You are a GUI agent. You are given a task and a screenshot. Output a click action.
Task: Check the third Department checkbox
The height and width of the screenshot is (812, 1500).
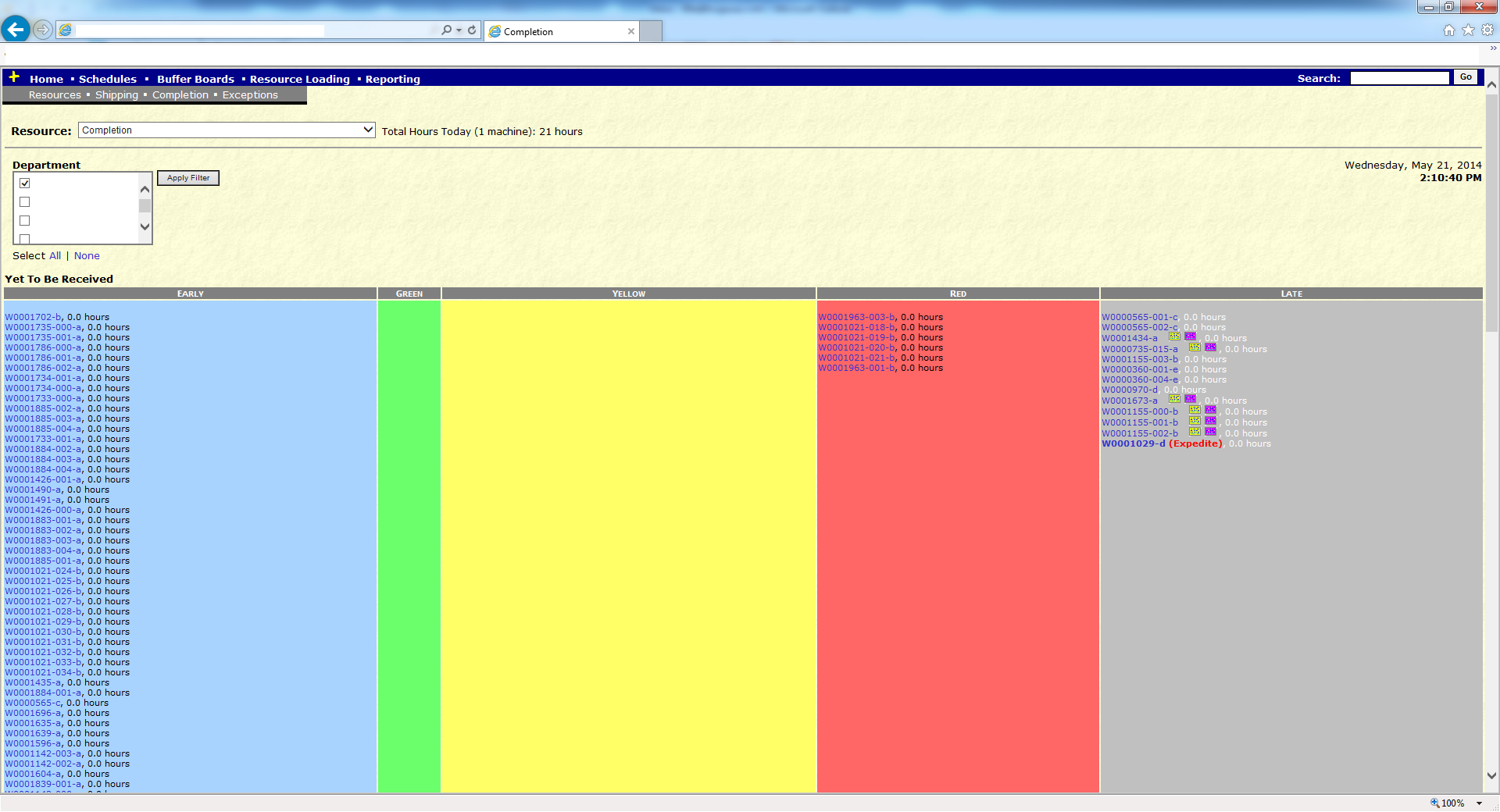point(25,221)
